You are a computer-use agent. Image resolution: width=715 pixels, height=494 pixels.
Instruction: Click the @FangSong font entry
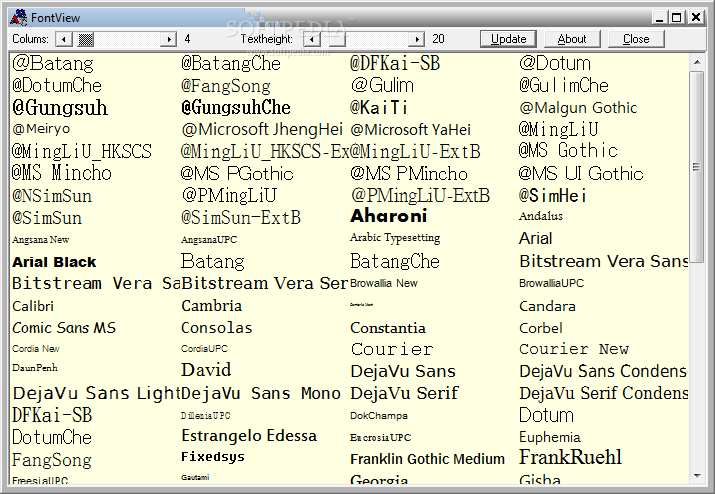[x=226, y=86]
